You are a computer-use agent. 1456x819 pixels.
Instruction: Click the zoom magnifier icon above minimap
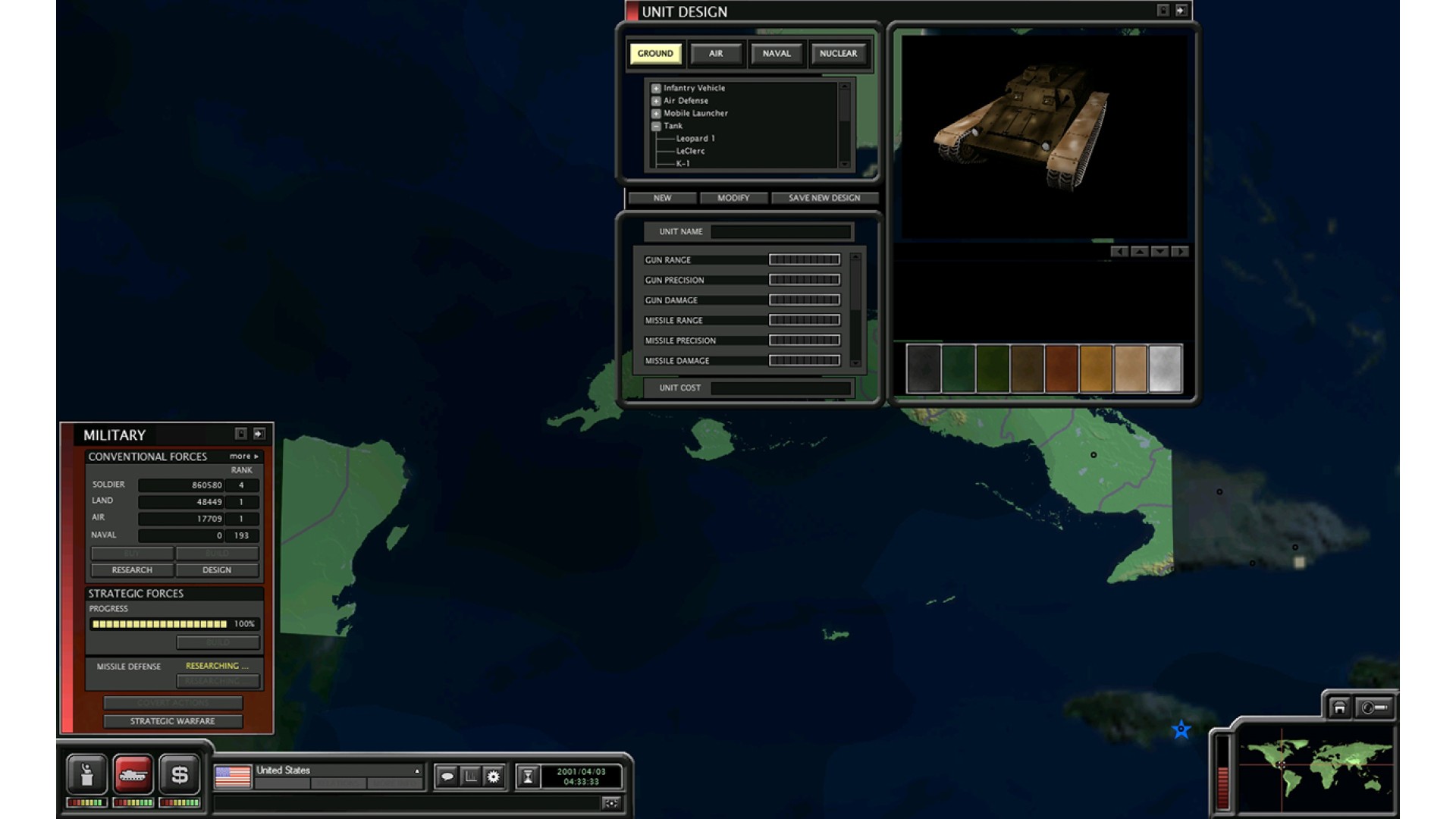click(1374, 708)
